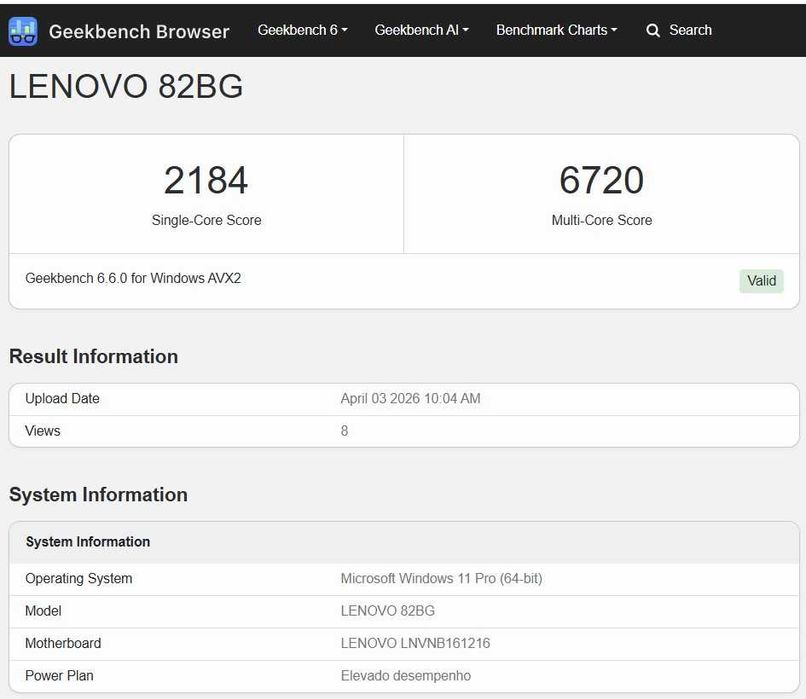Image resolution: width=806 pixels, height=699 pixels.
Task: Click the April 03 2026 10:04 AM value
Action: pos(410,398)
